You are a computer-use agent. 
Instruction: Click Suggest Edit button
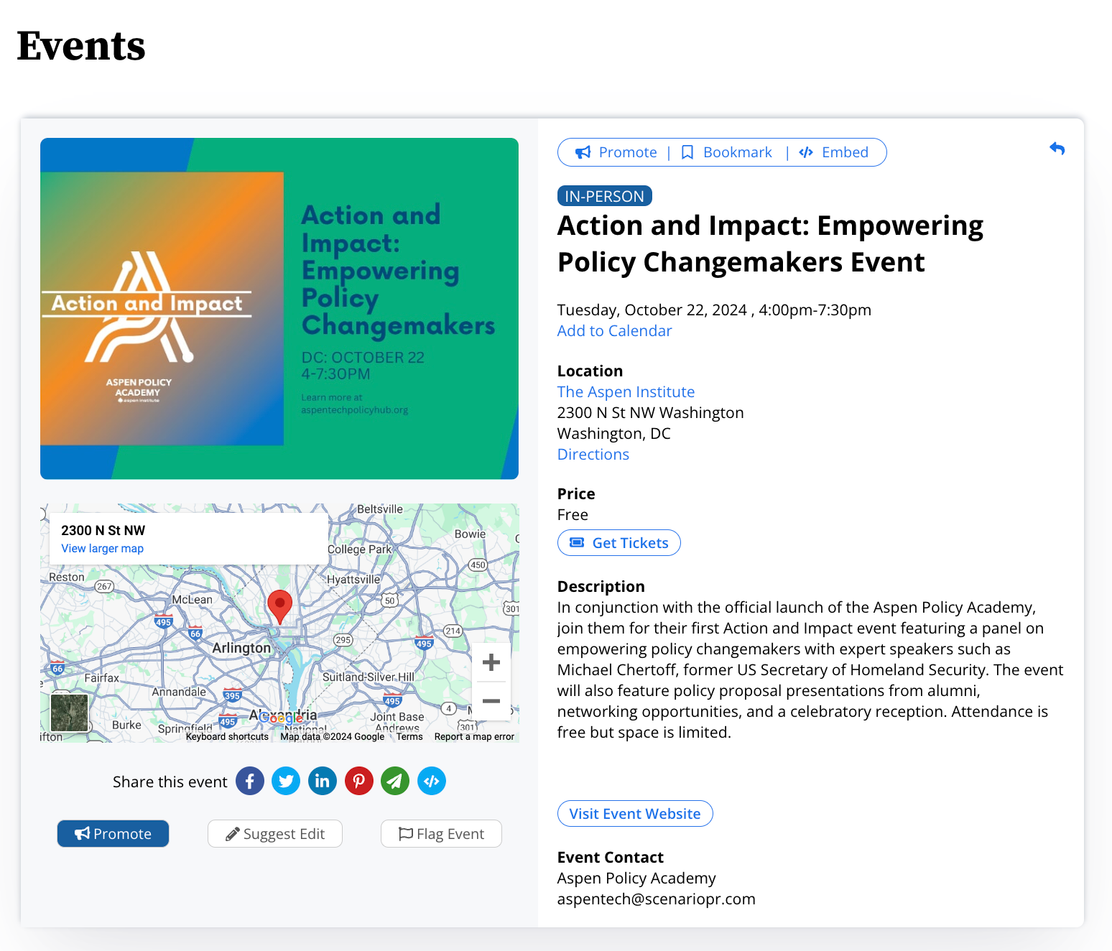275,833
